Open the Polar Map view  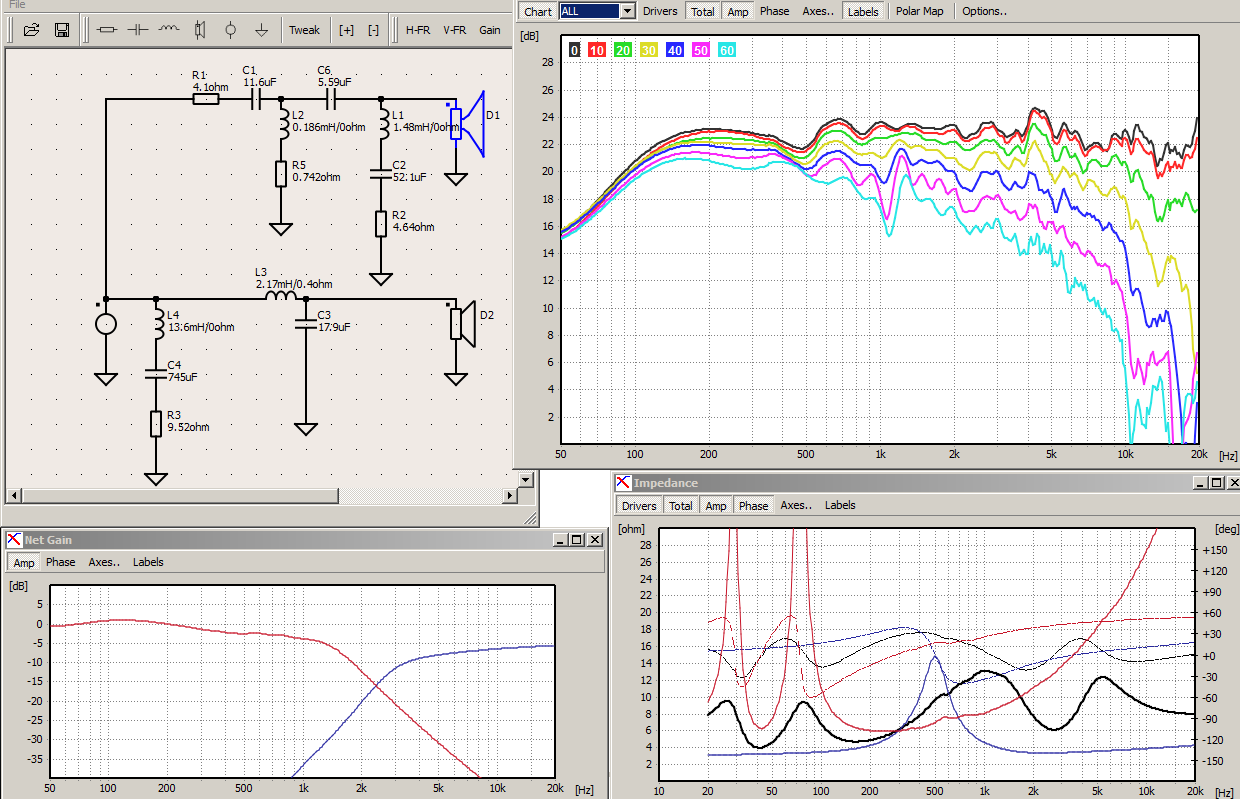[x=919, y=12]
